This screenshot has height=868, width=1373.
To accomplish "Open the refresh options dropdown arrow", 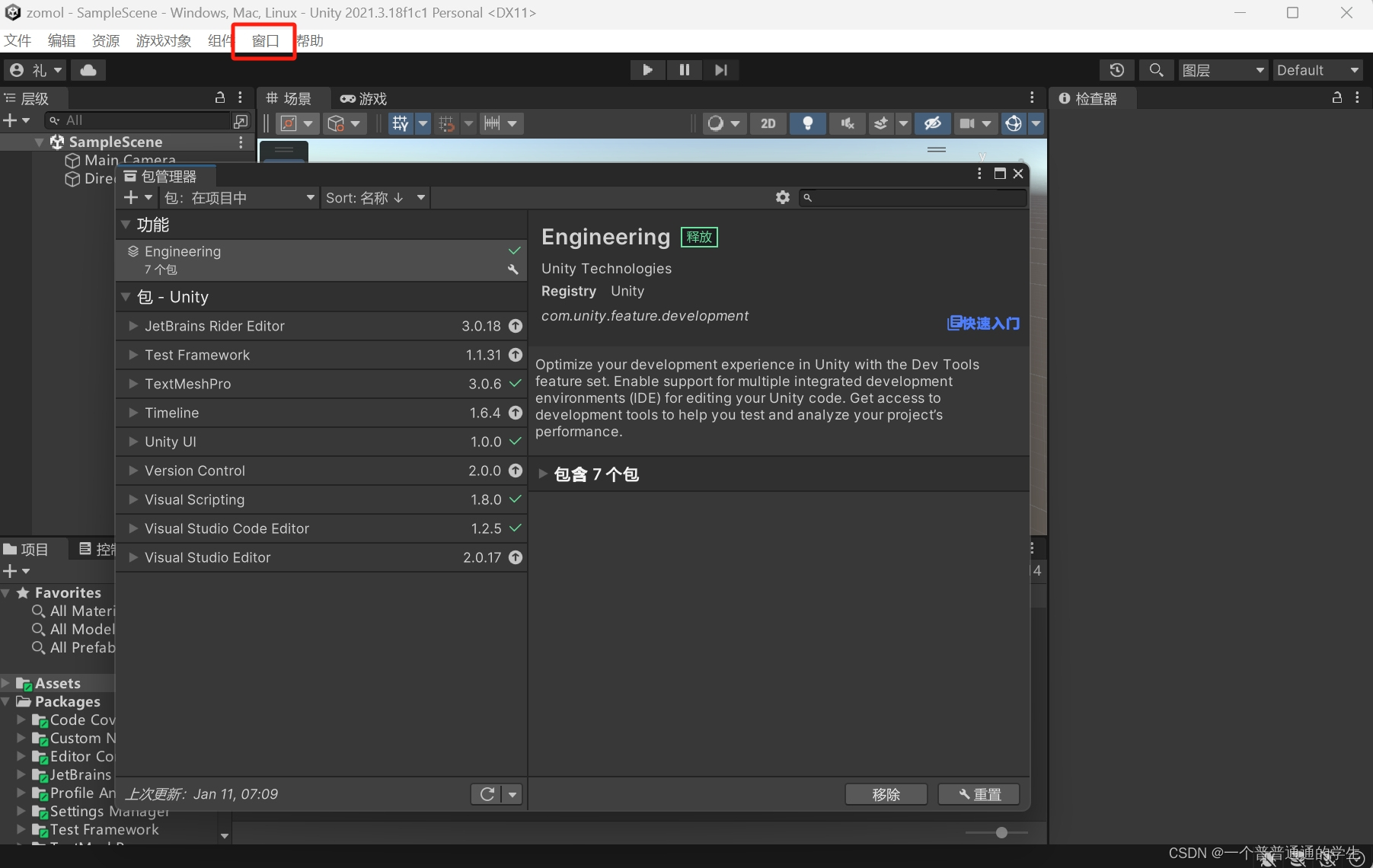I will [512, 794].
